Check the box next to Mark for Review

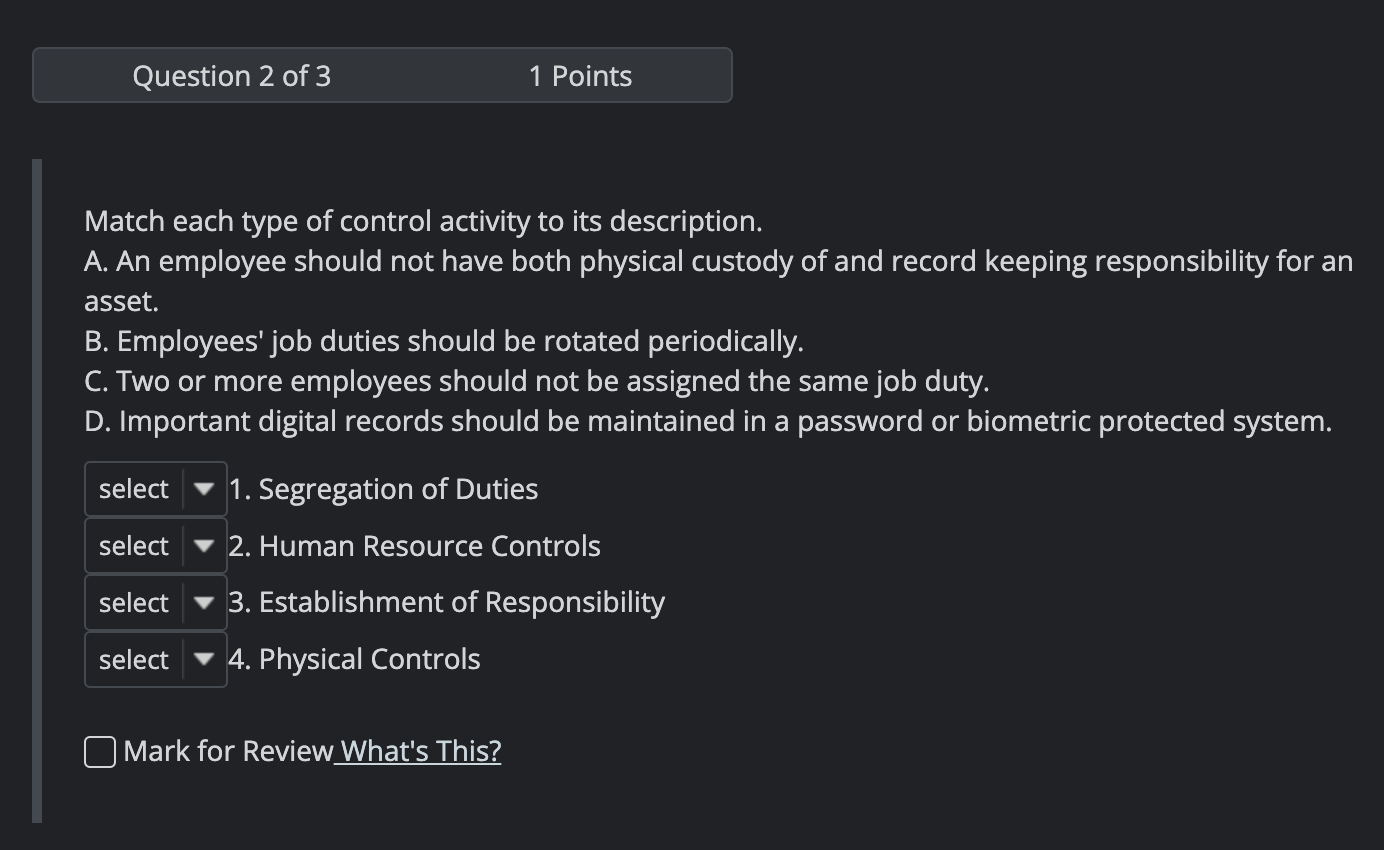click(x=99, y=751)
